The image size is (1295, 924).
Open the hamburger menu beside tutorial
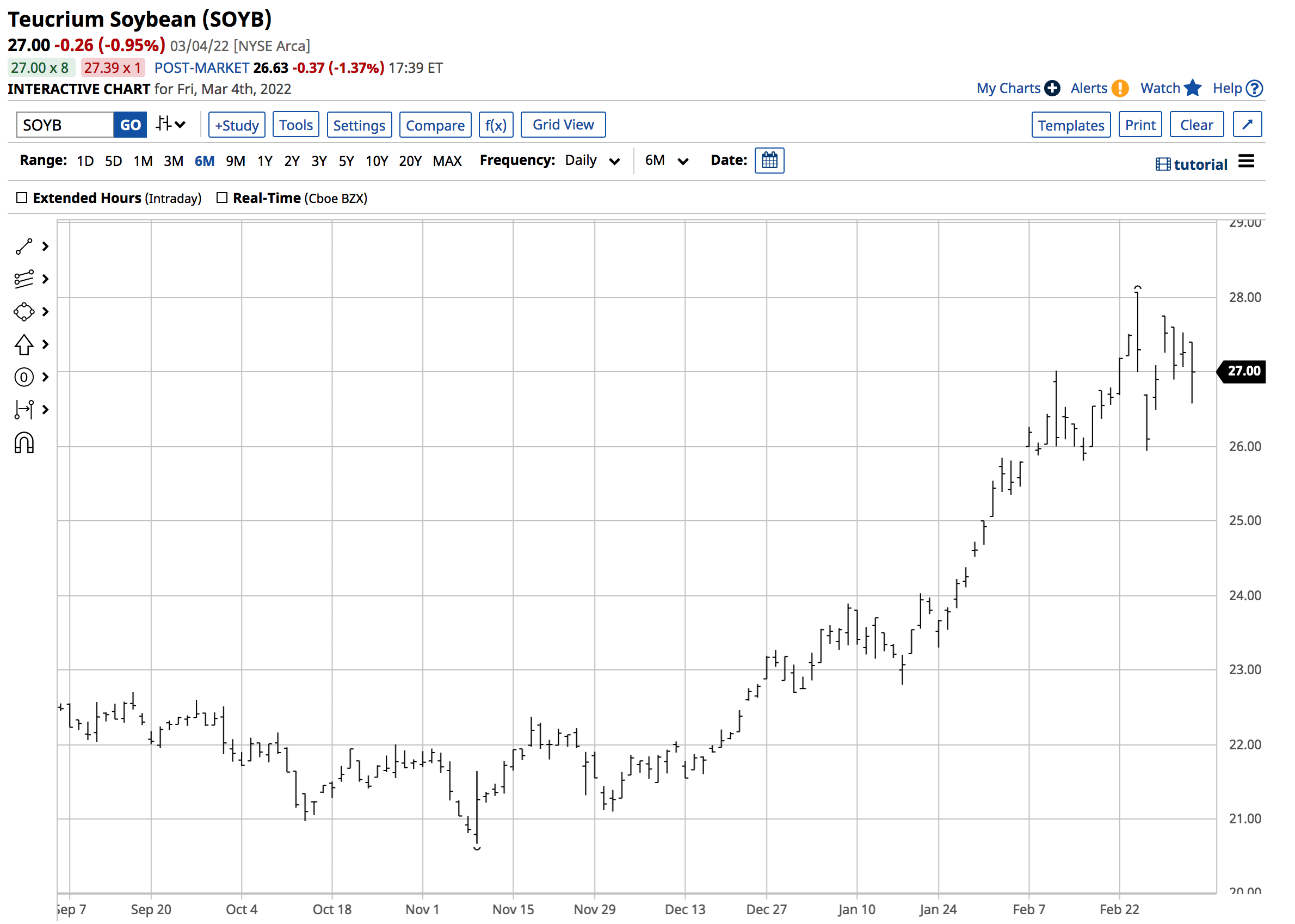(x=1247, y=162)
